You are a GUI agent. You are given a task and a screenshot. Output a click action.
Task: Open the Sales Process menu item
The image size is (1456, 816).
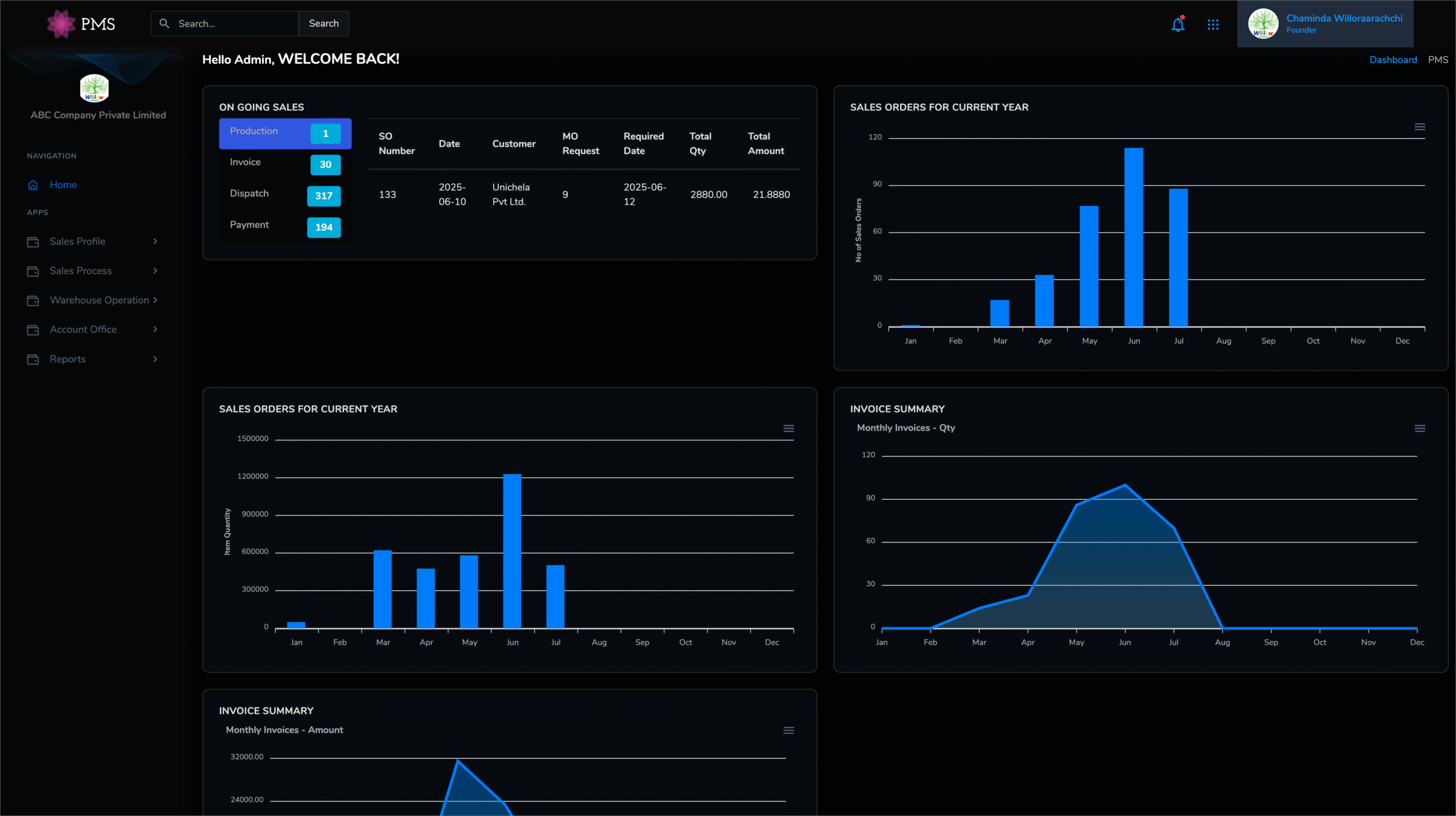pyautogui.click(x=92, y=271)
